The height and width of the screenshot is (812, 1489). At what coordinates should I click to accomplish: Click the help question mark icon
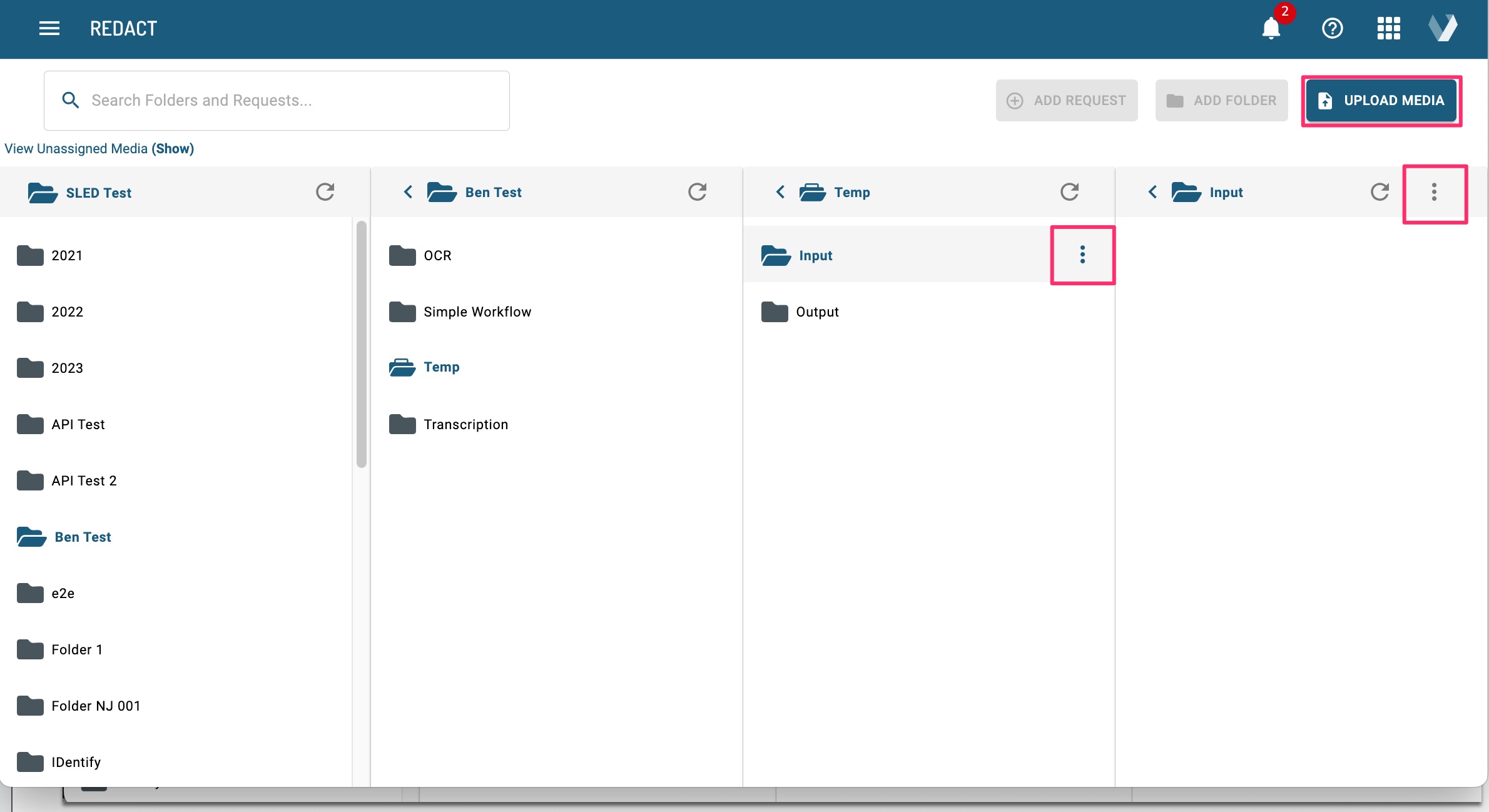point(1332,28)
